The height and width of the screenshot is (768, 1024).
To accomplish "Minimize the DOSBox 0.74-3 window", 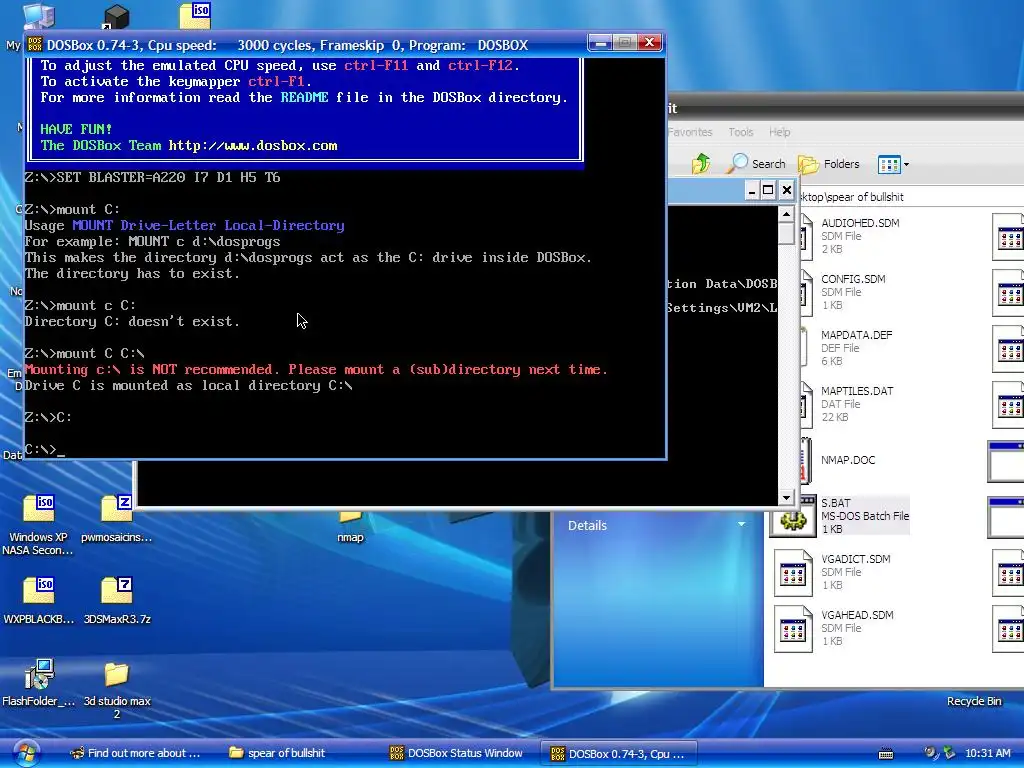I will pos(600,42).
